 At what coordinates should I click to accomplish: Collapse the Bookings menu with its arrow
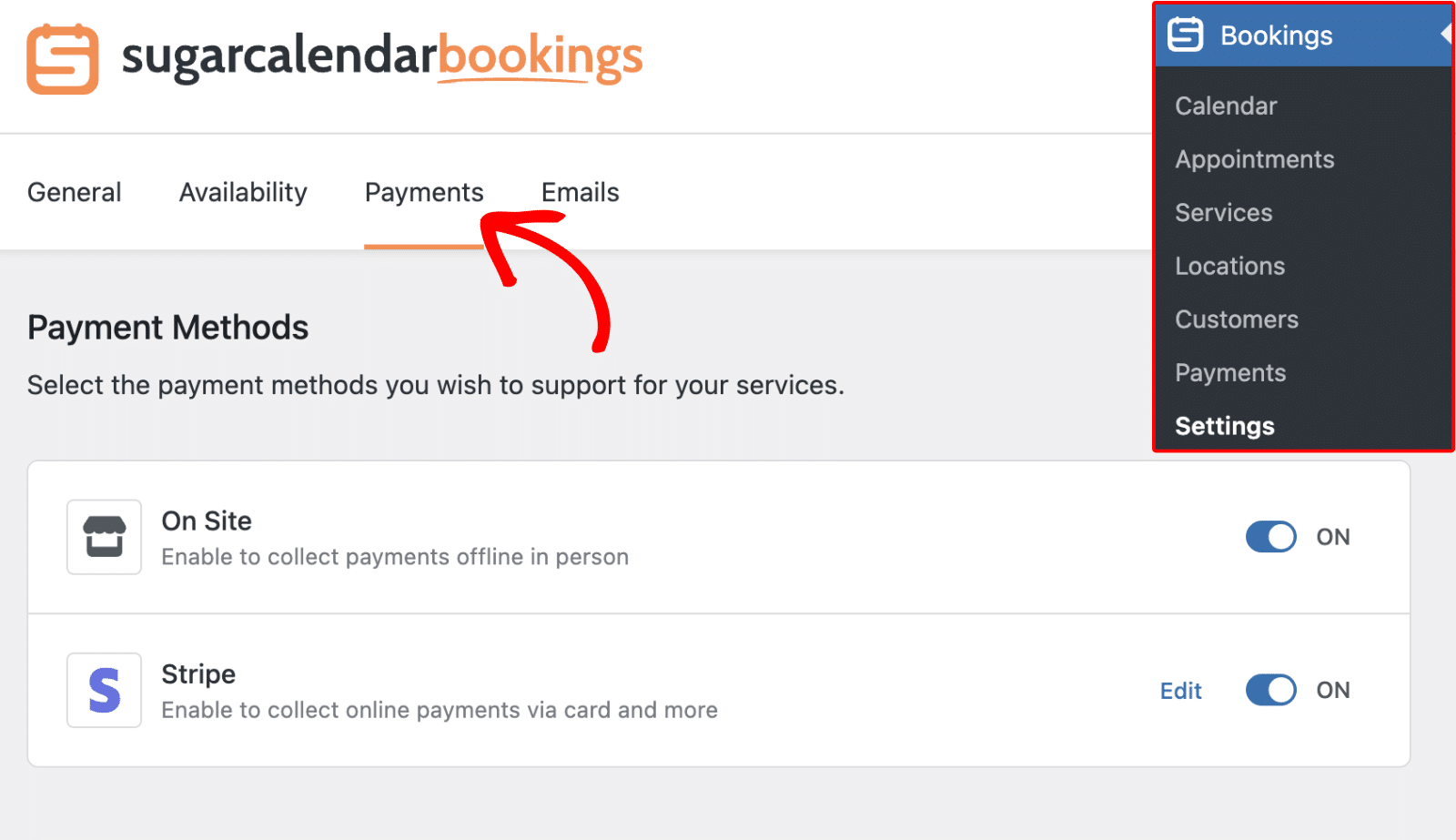coord(1447,32)
